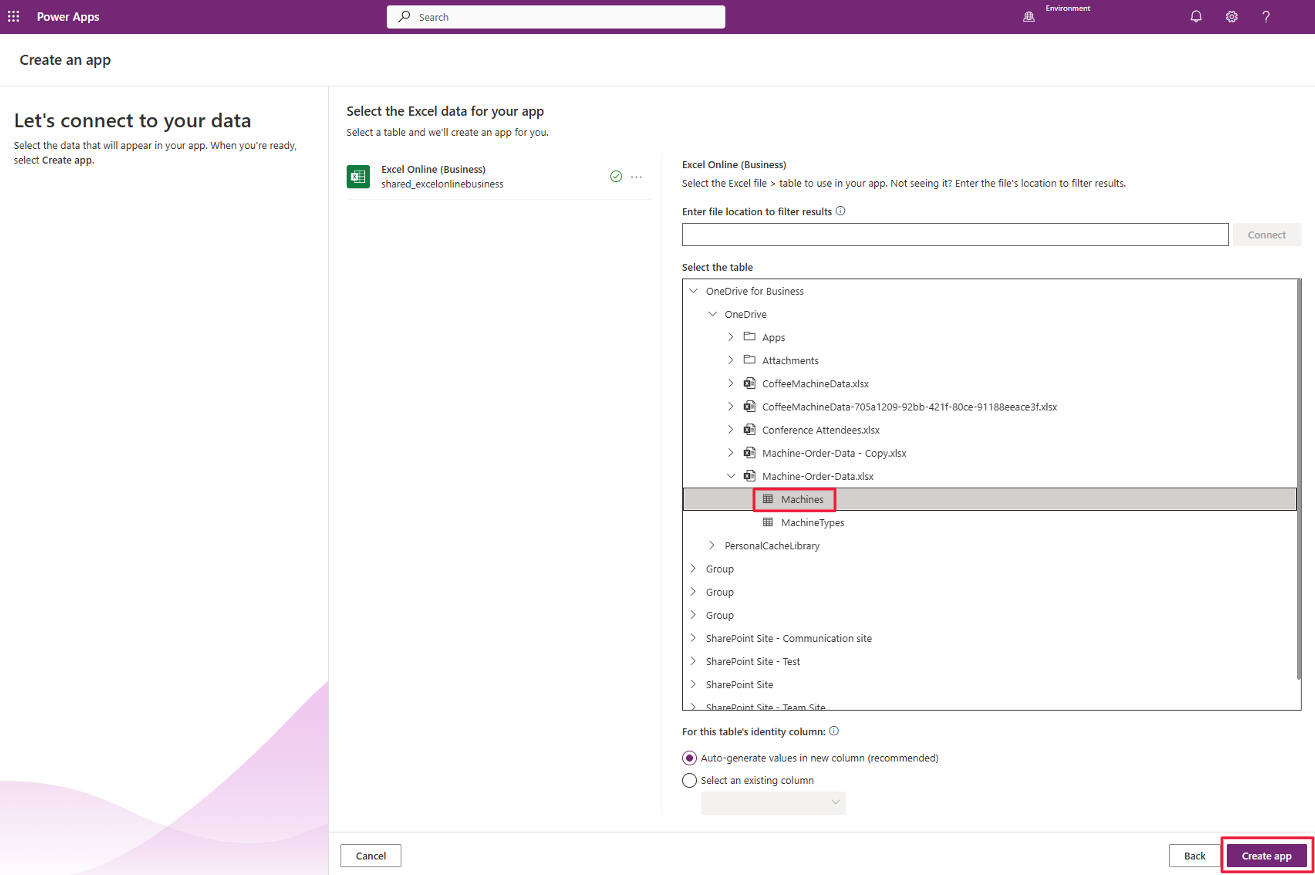Click the Excel Online (Business) connector icon
1315x875 pixels.
point(358,177)
